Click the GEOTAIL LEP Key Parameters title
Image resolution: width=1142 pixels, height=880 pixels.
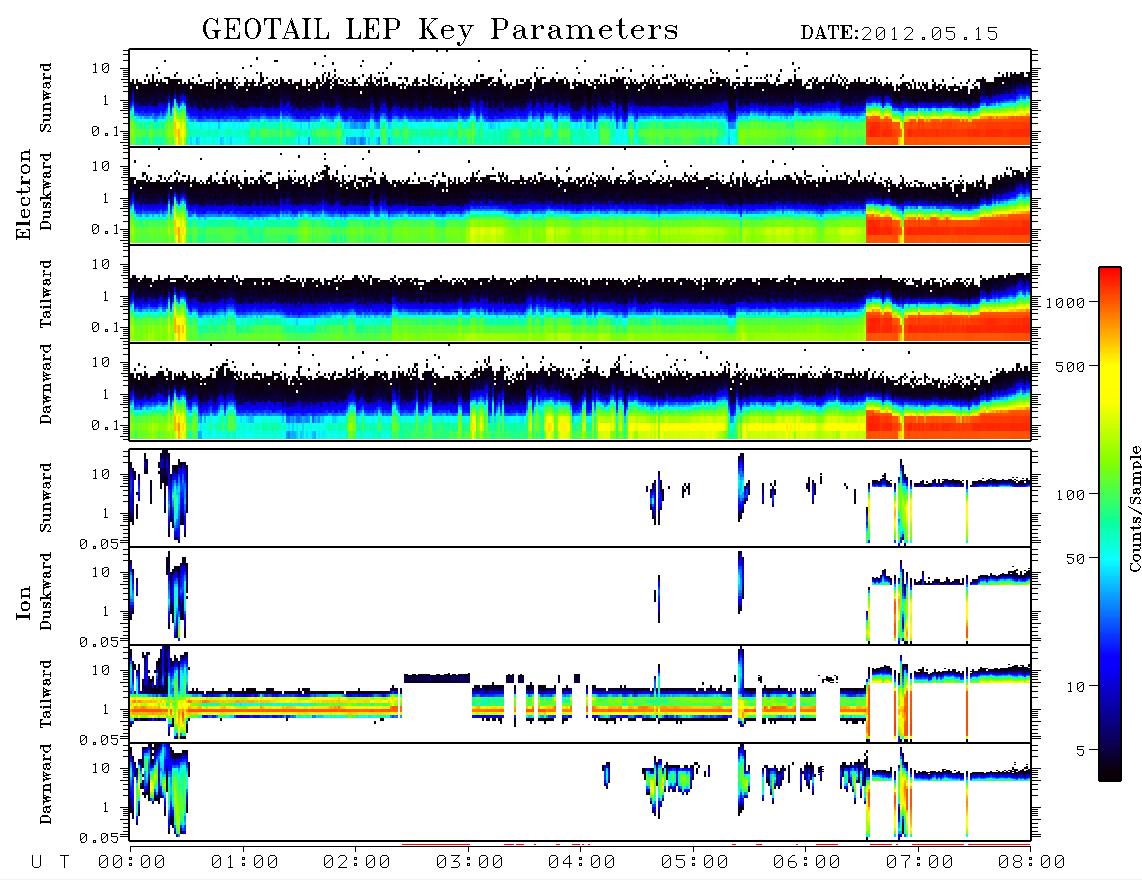tap(440, 30)
